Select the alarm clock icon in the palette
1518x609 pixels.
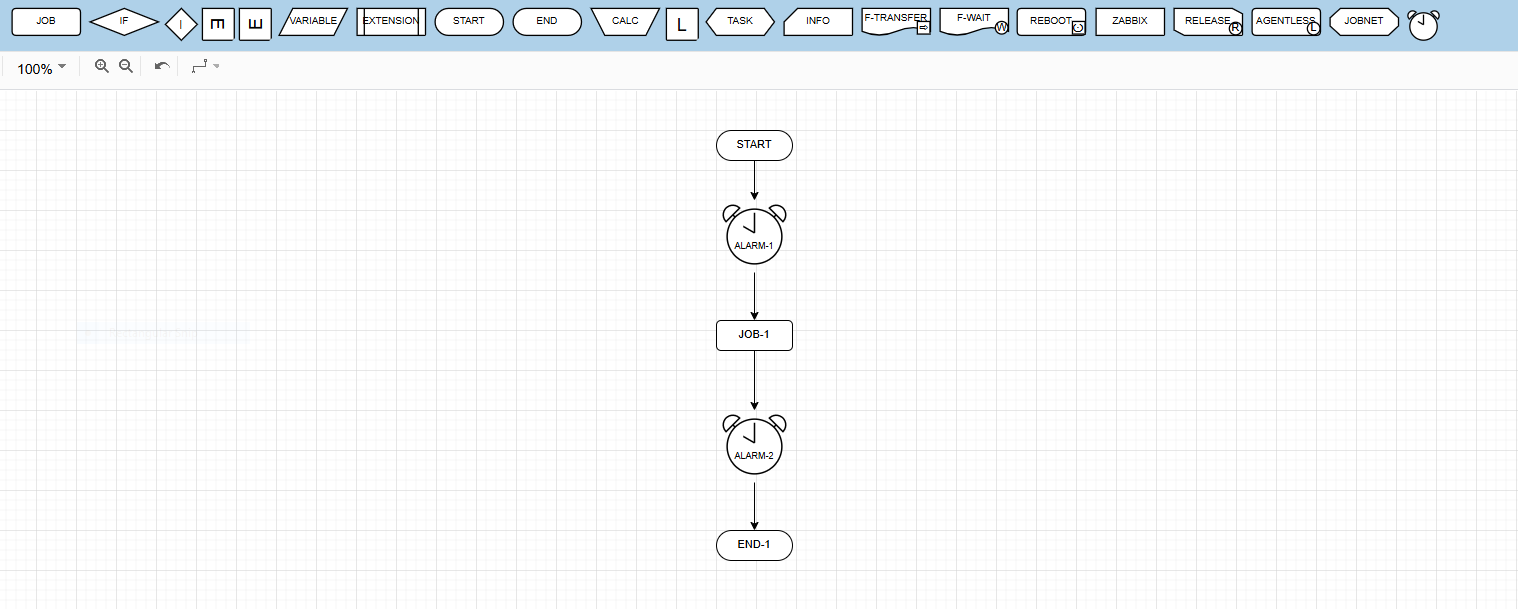1423,25
